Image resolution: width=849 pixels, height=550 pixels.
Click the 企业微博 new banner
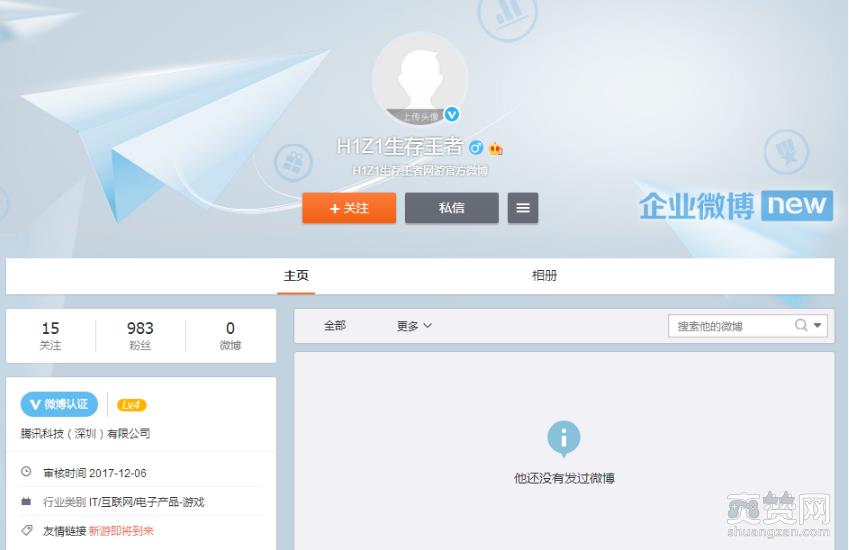(x=736, y=206)
